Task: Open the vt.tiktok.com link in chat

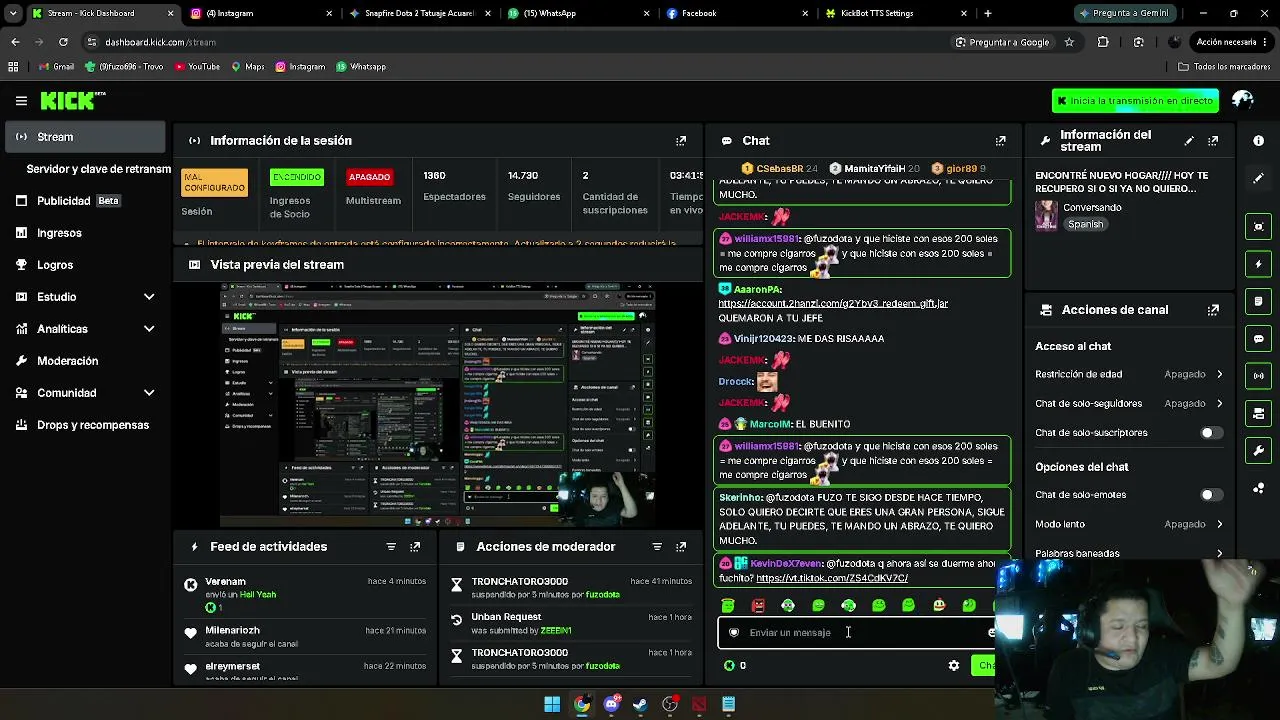Action: [832, 578]
